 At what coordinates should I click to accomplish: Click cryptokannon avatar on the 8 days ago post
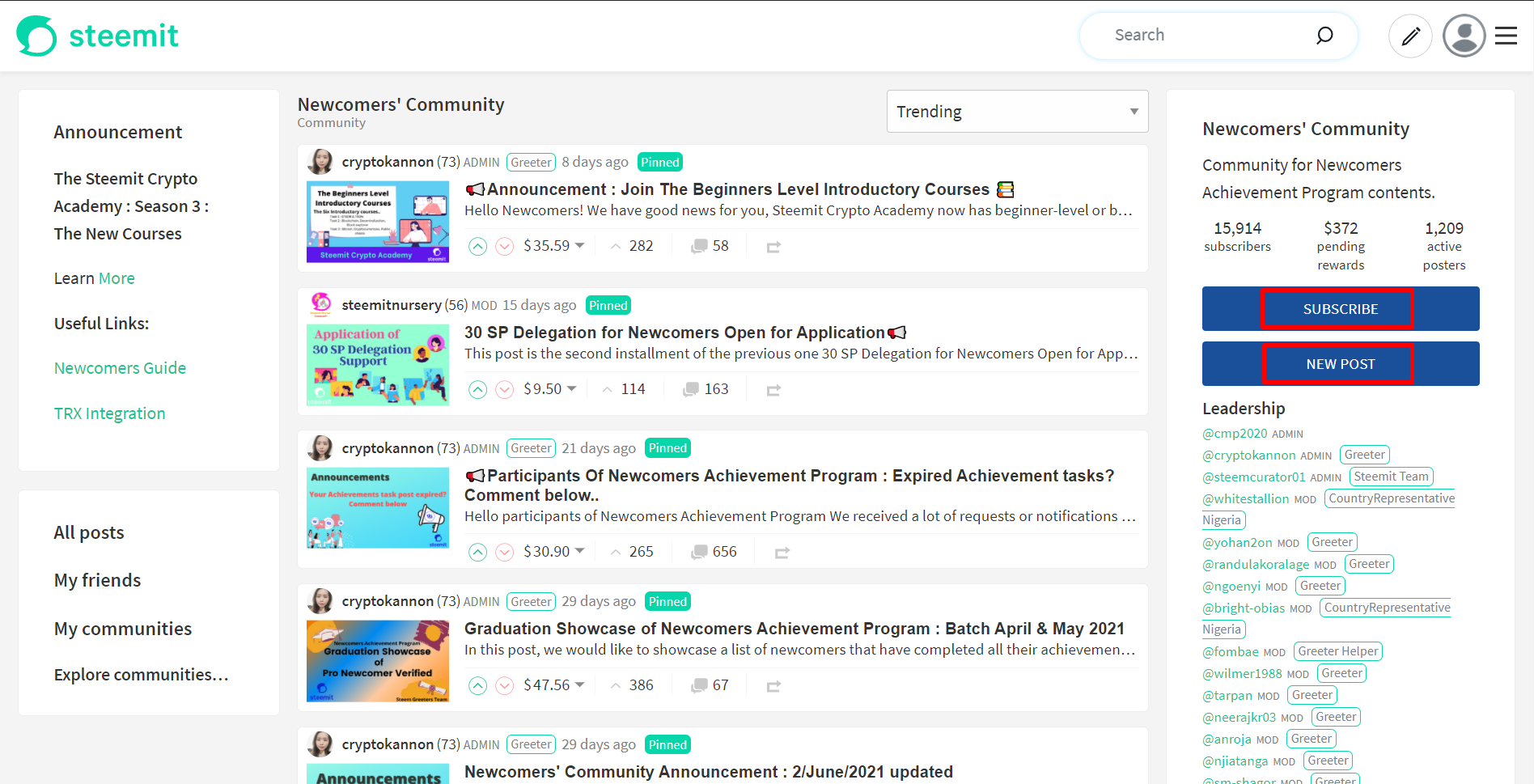coord(320,162)
